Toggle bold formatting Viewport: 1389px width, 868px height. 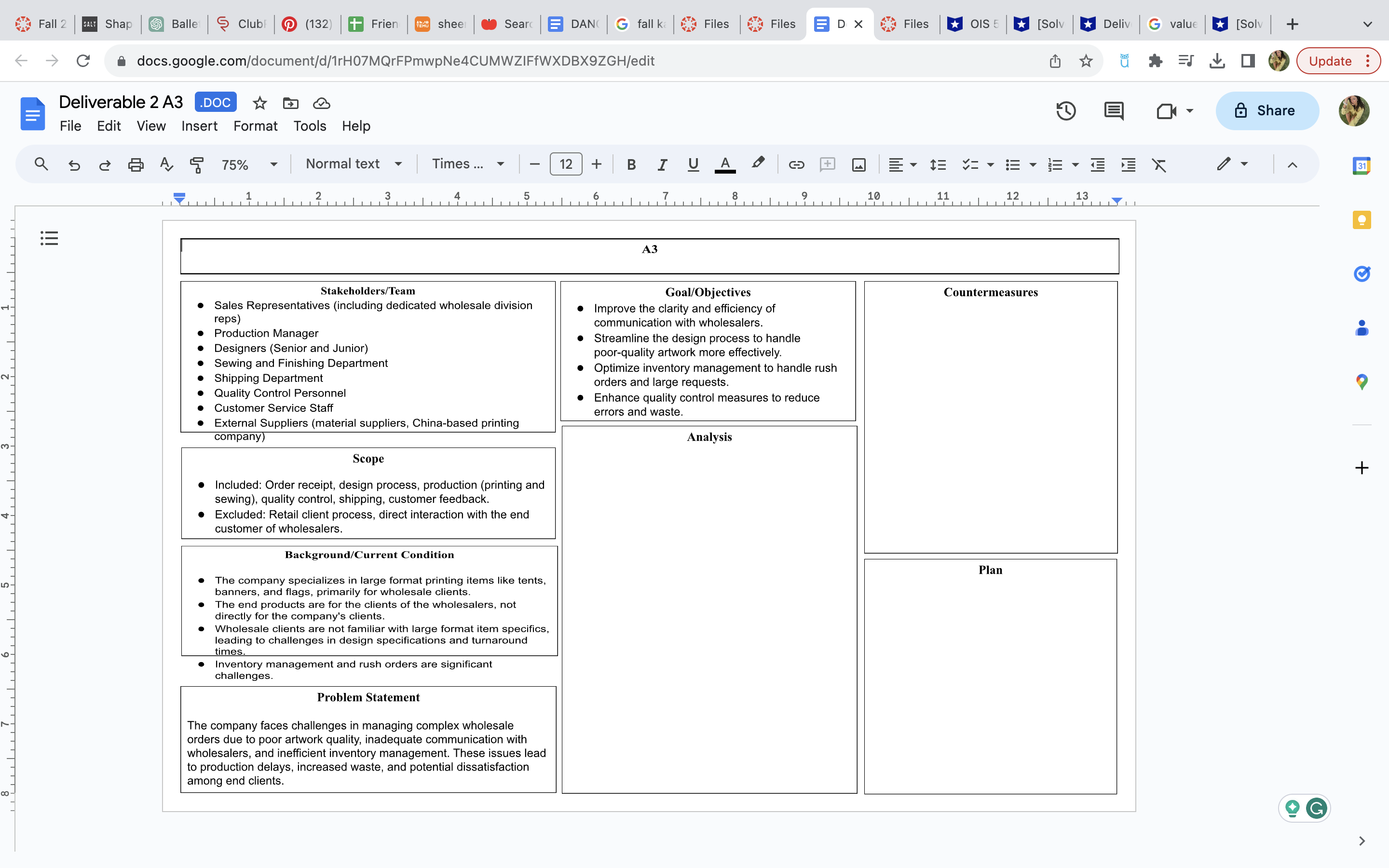click(x=631, y=164)
